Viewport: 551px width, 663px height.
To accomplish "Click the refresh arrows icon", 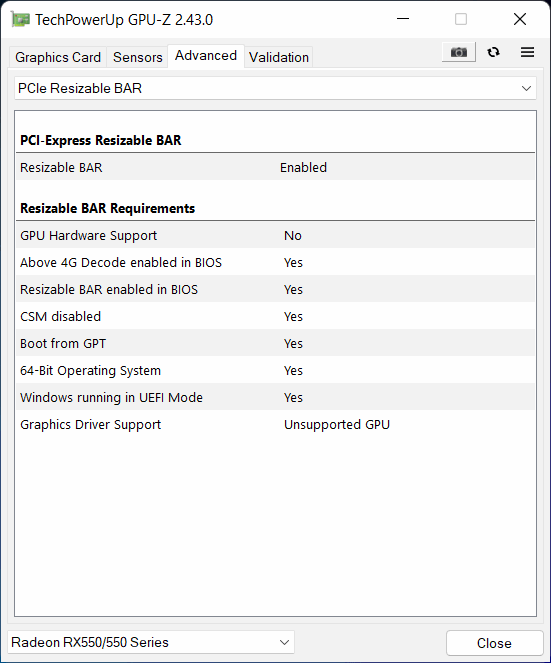I will [493, 52].
